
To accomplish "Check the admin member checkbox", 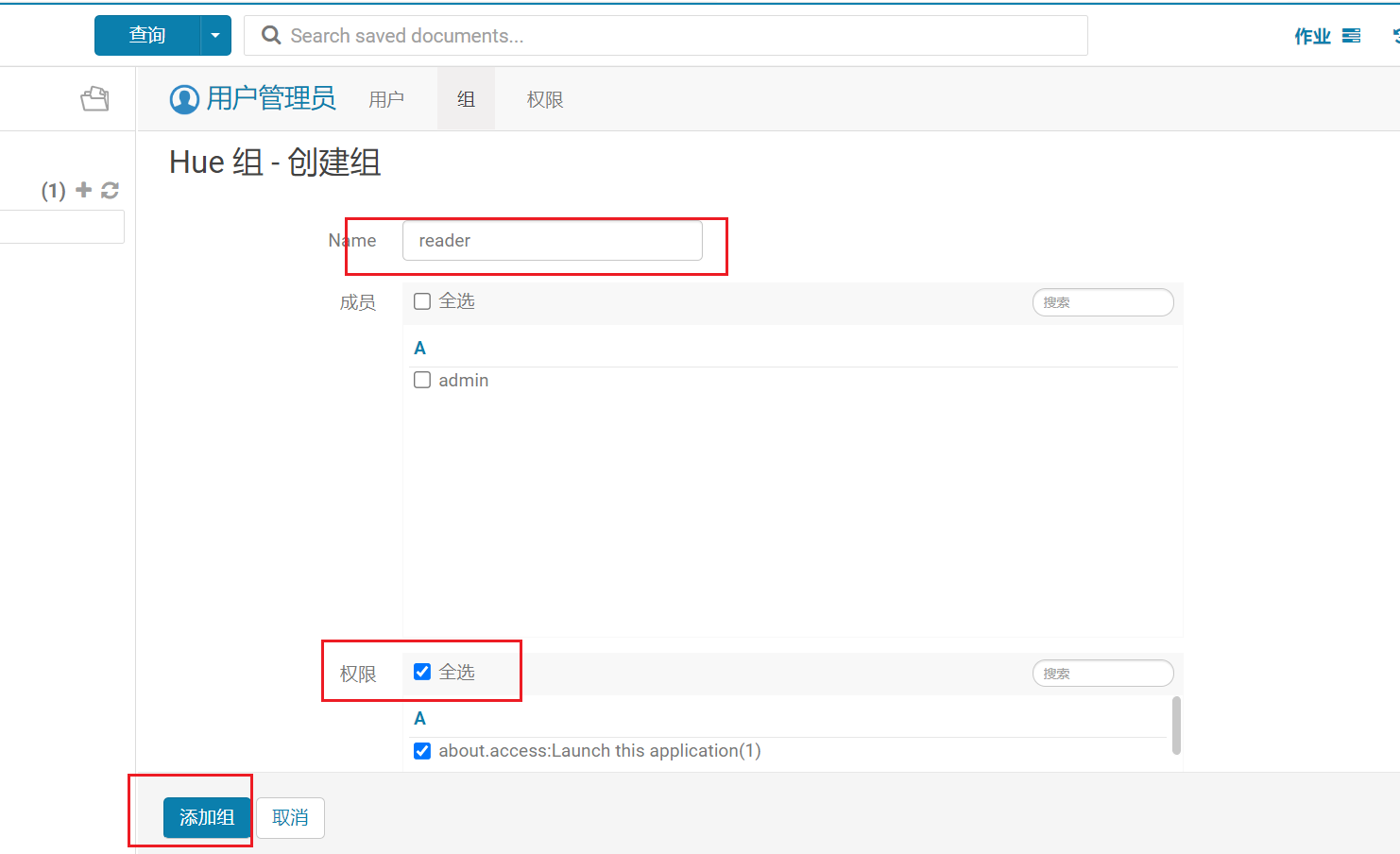I will pyautogui.click(x=422, y=380).
